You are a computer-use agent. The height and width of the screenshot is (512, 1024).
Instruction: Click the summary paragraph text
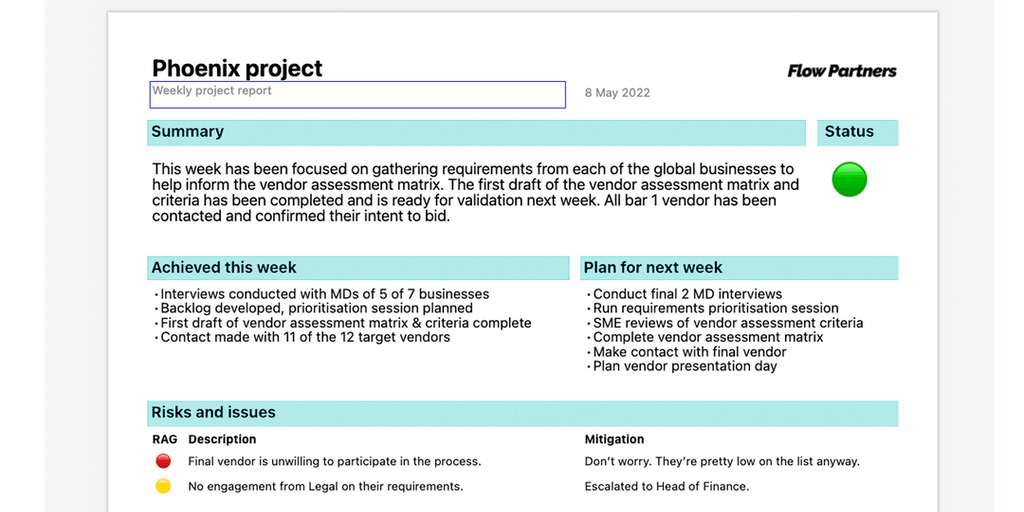point(475,192)
